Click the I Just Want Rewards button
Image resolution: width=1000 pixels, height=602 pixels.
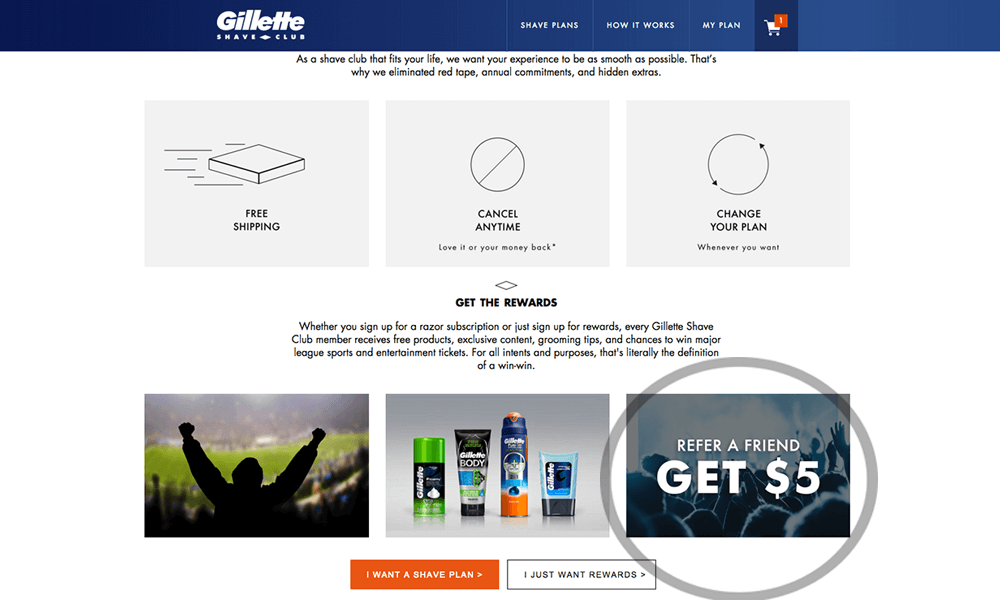(x=581, y=575)
